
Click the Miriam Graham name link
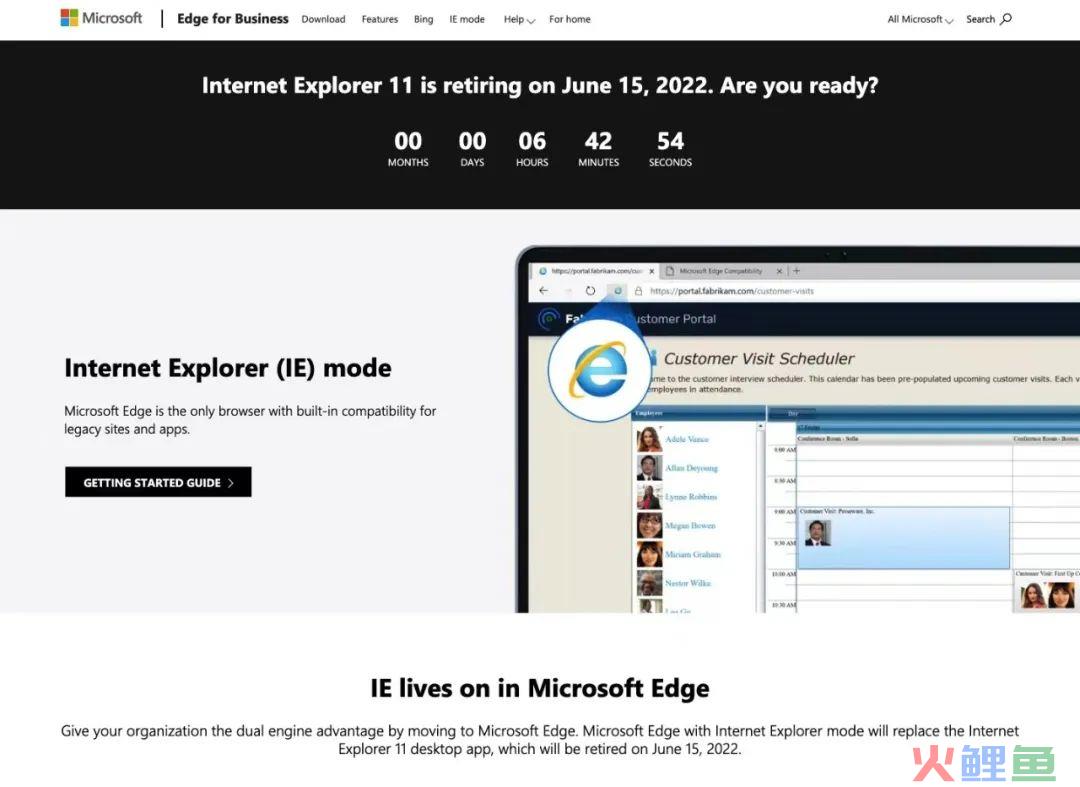tap(693, 554)
